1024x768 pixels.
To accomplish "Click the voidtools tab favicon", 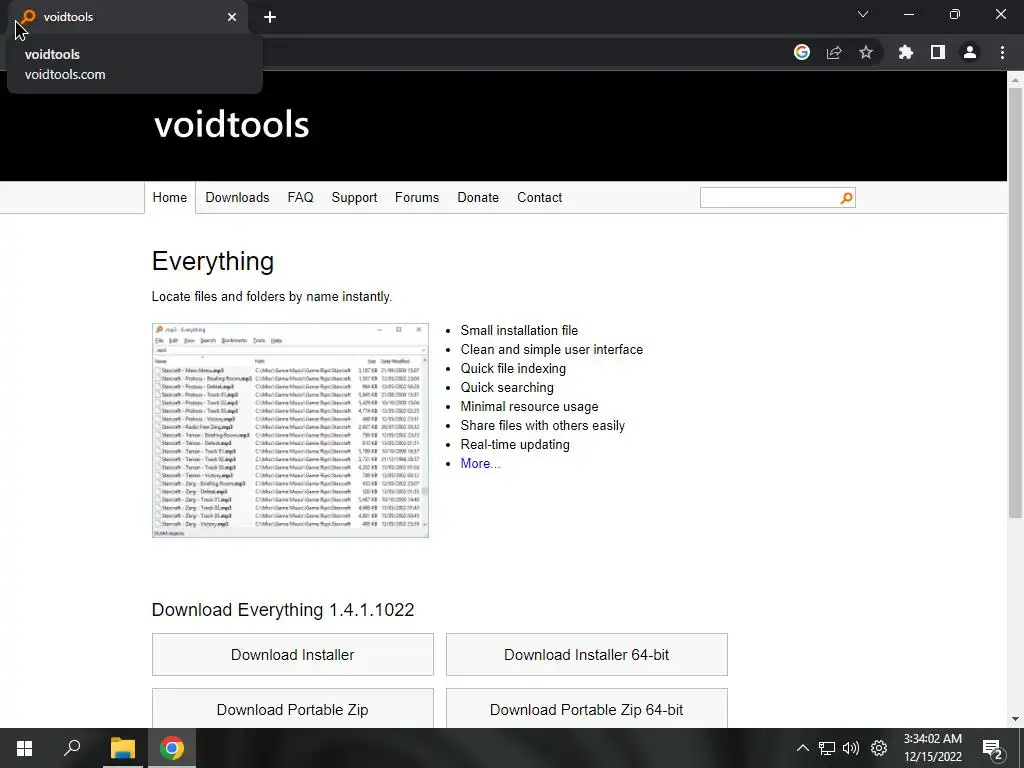I will (28, 16).
